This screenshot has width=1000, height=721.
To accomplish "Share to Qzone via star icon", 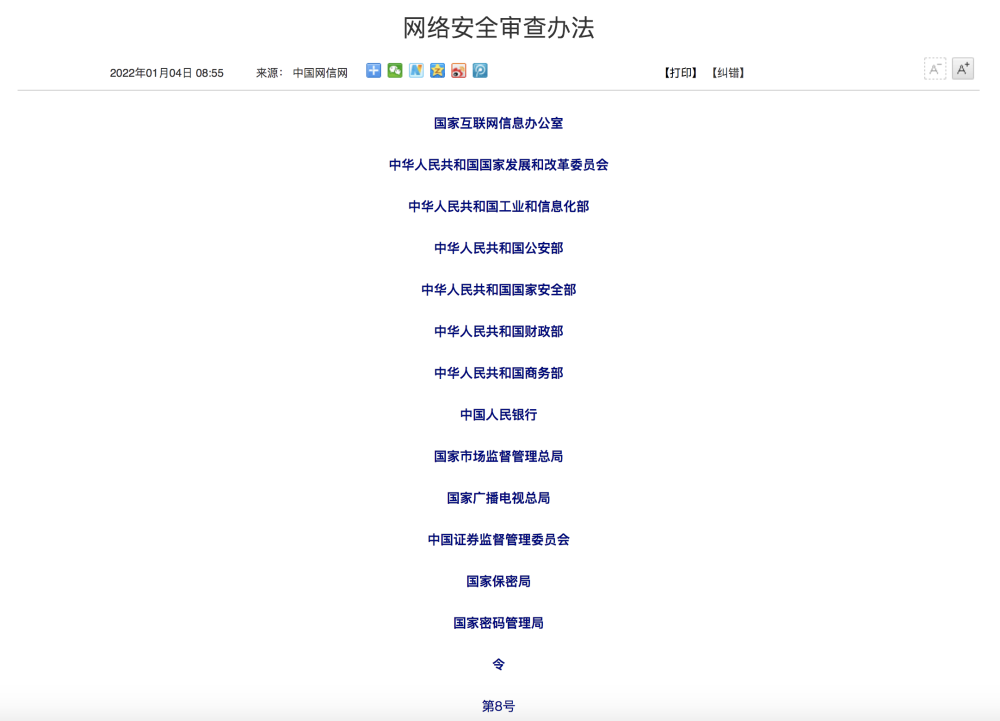I will tap(438, 71).
